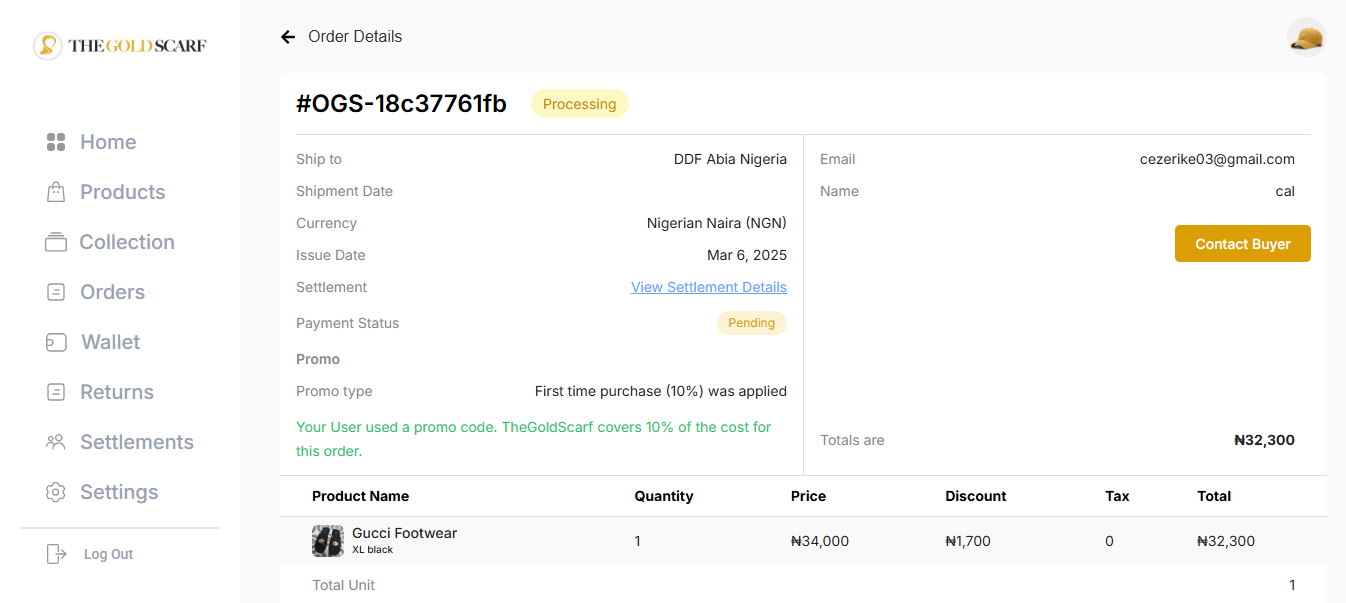Open the View Settlement Details link
The width and height of the screenshot is (1346, 603).
[708, 287]
